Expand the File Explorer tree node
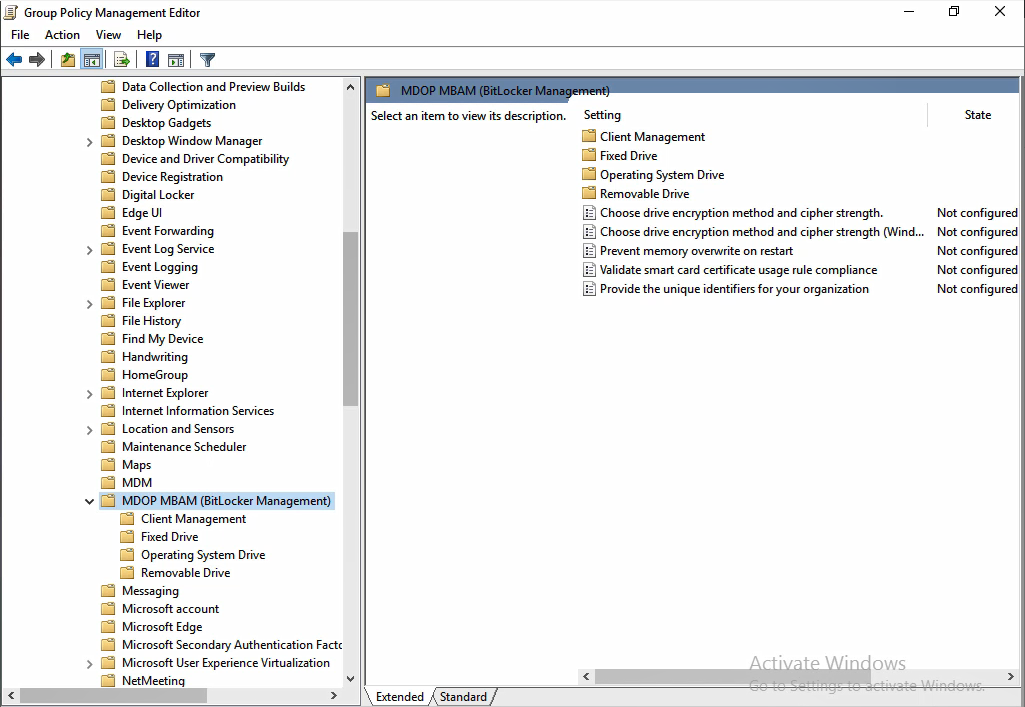Screen dimensions: 1025x707 (90, 304)
